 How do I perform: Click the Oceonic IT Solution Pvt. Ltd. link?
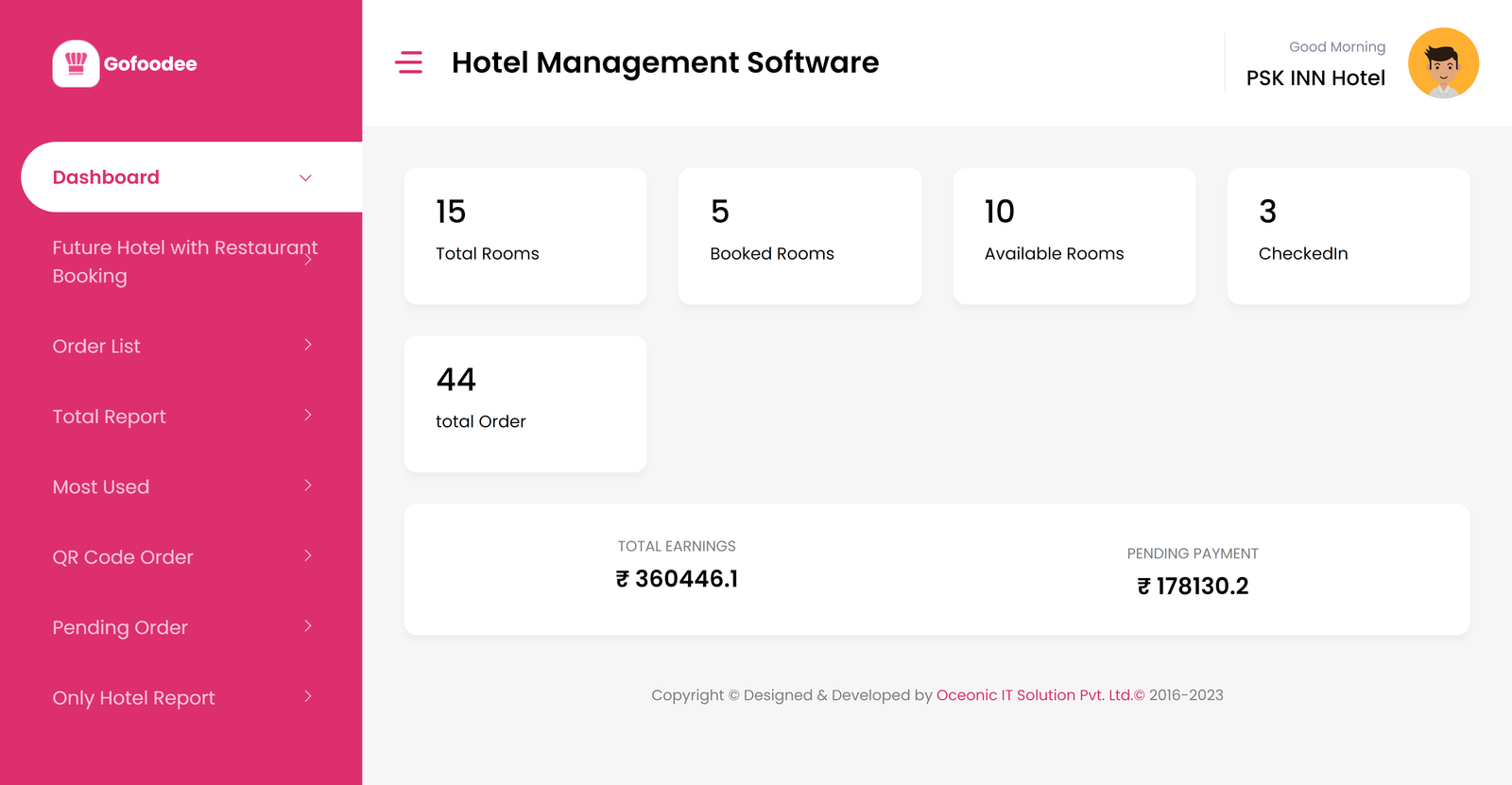point(1040,695)
